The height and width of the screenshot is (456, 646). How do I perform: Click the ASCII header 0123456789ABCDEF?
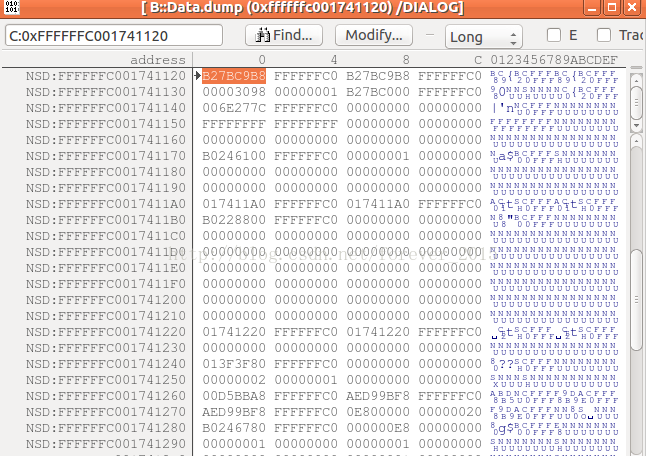[x=554, y=60]
